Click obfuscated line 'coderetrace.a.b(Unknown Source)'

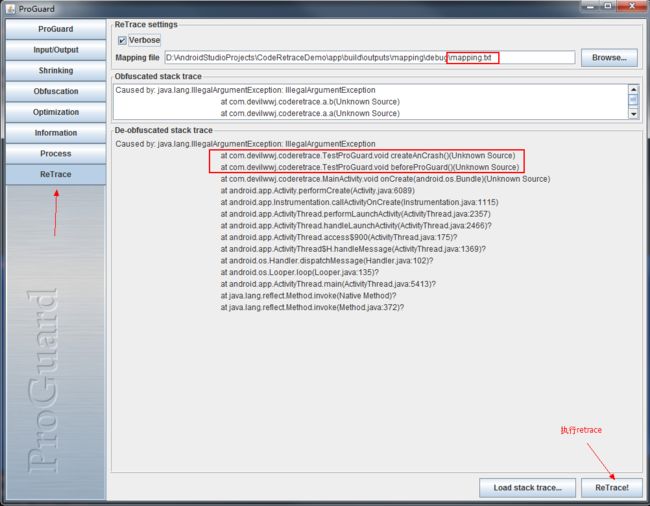[310, 102]
